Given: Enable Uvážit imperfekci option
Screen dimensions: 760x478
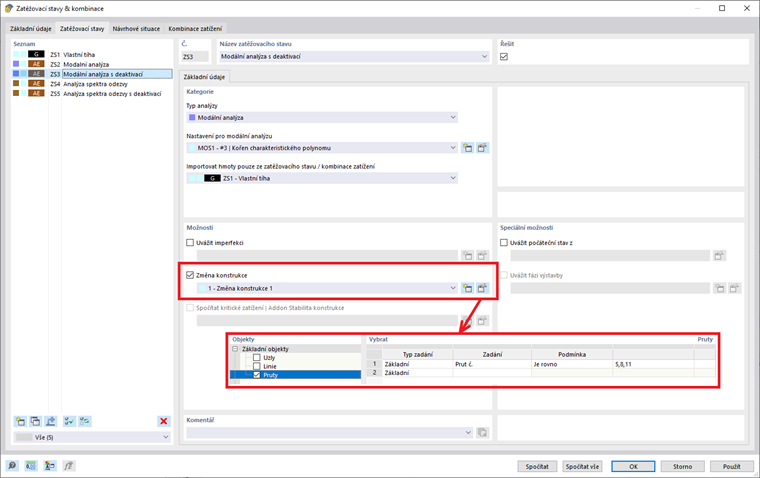Looking at the screenshot, I should coord(190,242).
